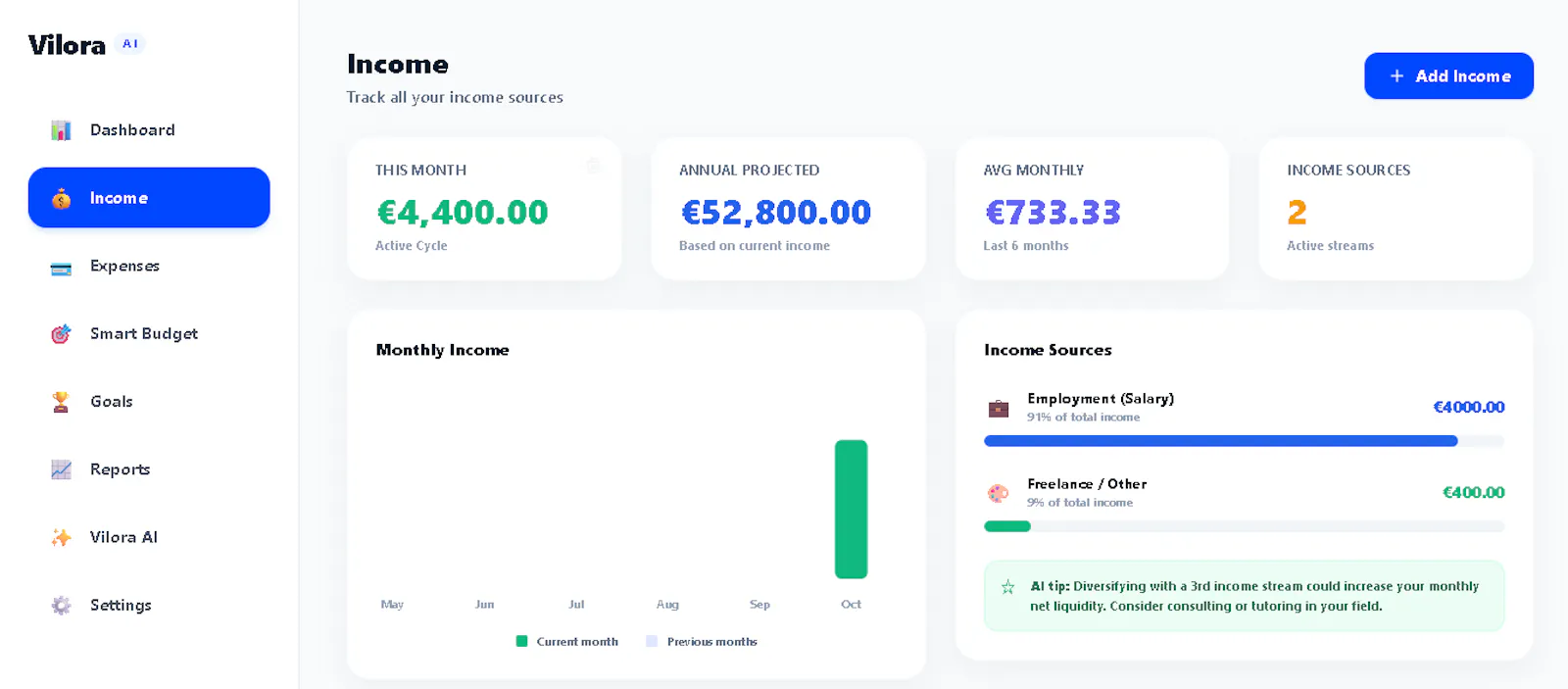Screen dimensions: 1568x689
Task: Open Vilora AI in the sidebar
Action: [149, 537]
